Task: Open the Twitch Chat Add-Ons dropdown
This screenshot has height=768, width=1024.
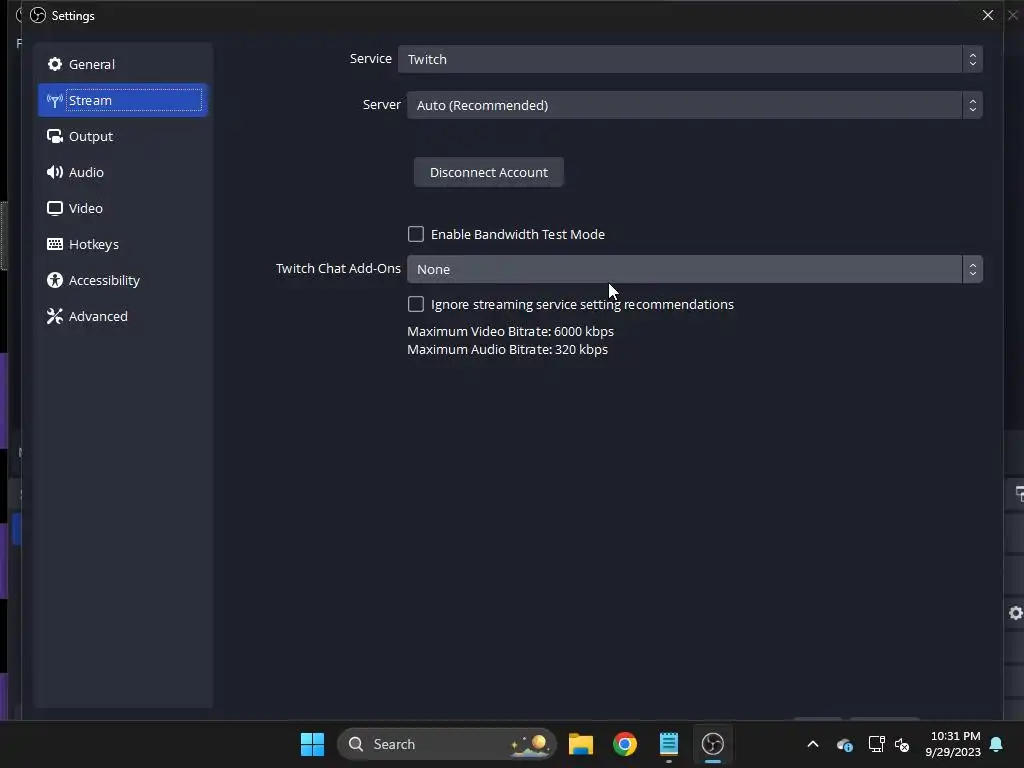Action: [694, 269]
